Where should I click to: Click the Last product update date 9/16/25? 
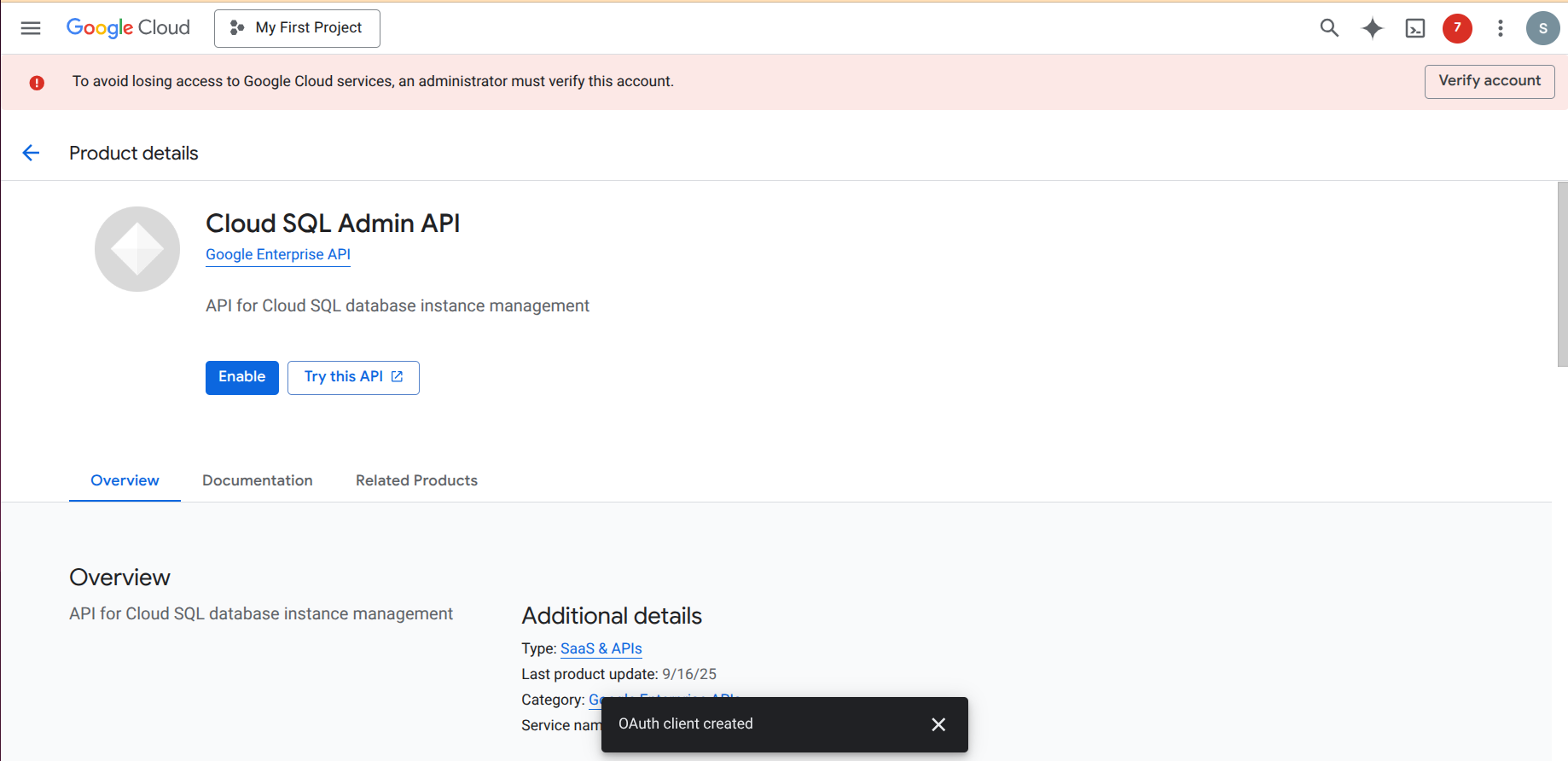coord(689,674)
